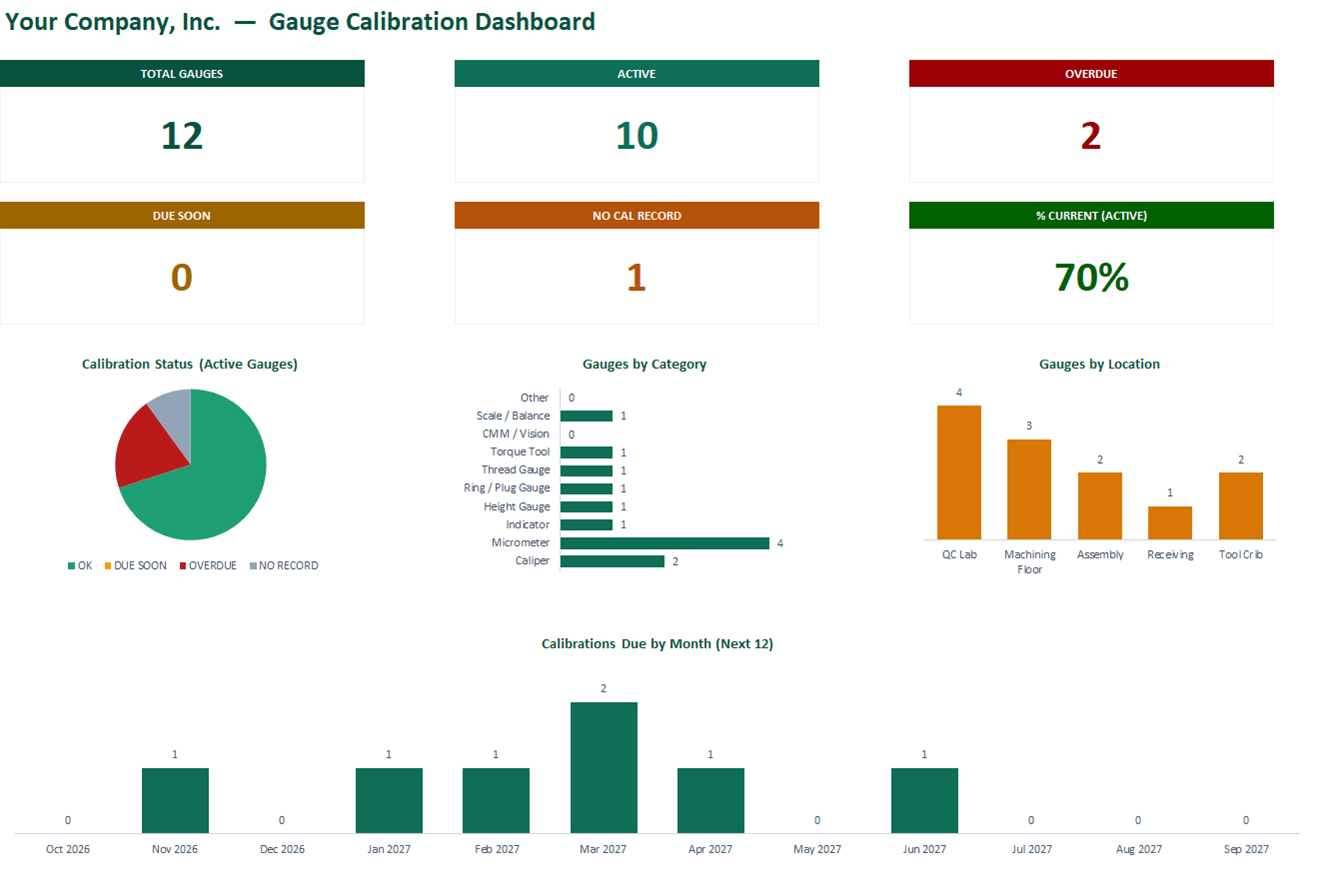Select the Oct 2026 month axis label
The height and width of the screenshot is (884, 1338).
(x=68, y=849)
